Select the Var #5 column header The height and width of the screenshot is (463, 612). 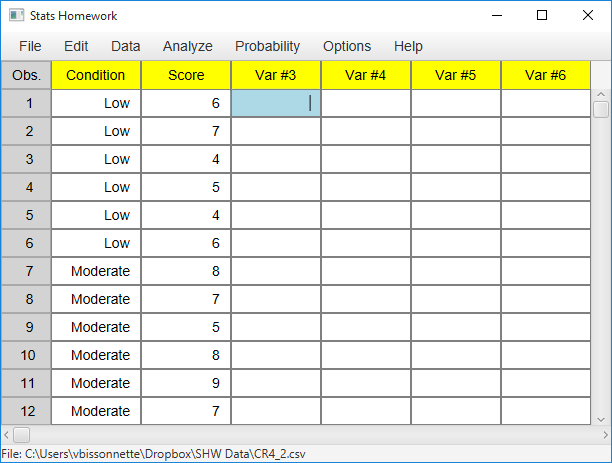(x=456, y=75)
